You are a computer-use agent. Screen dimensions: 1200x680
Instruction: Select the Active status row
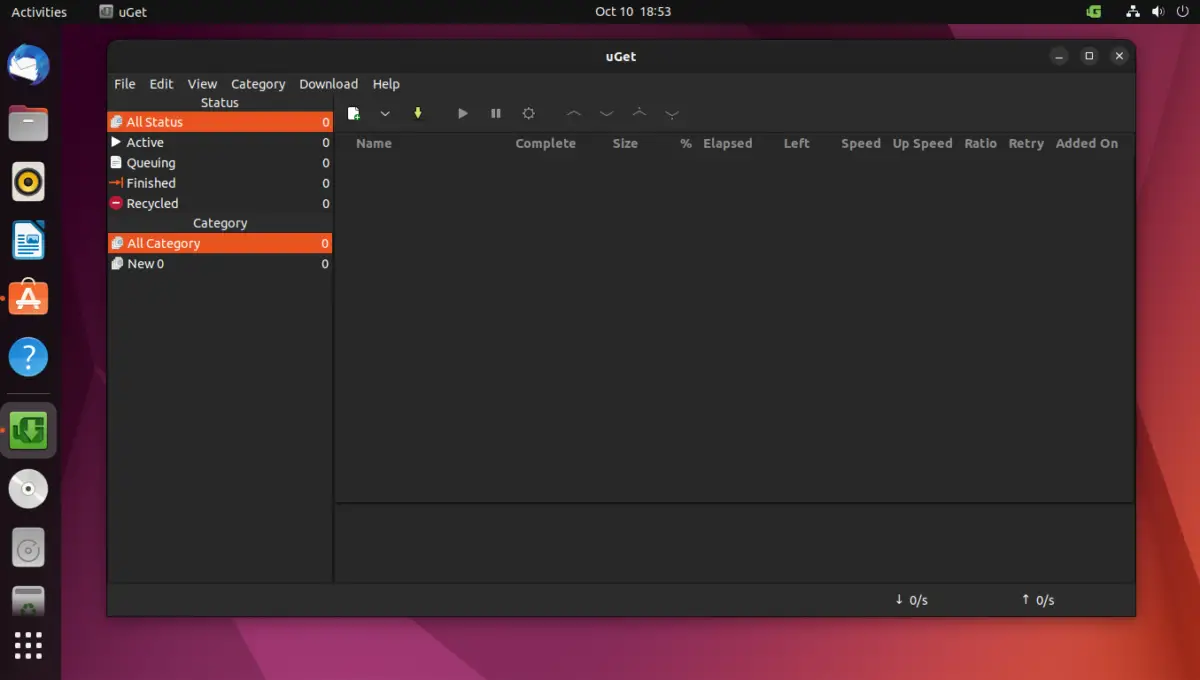(220, 142)
